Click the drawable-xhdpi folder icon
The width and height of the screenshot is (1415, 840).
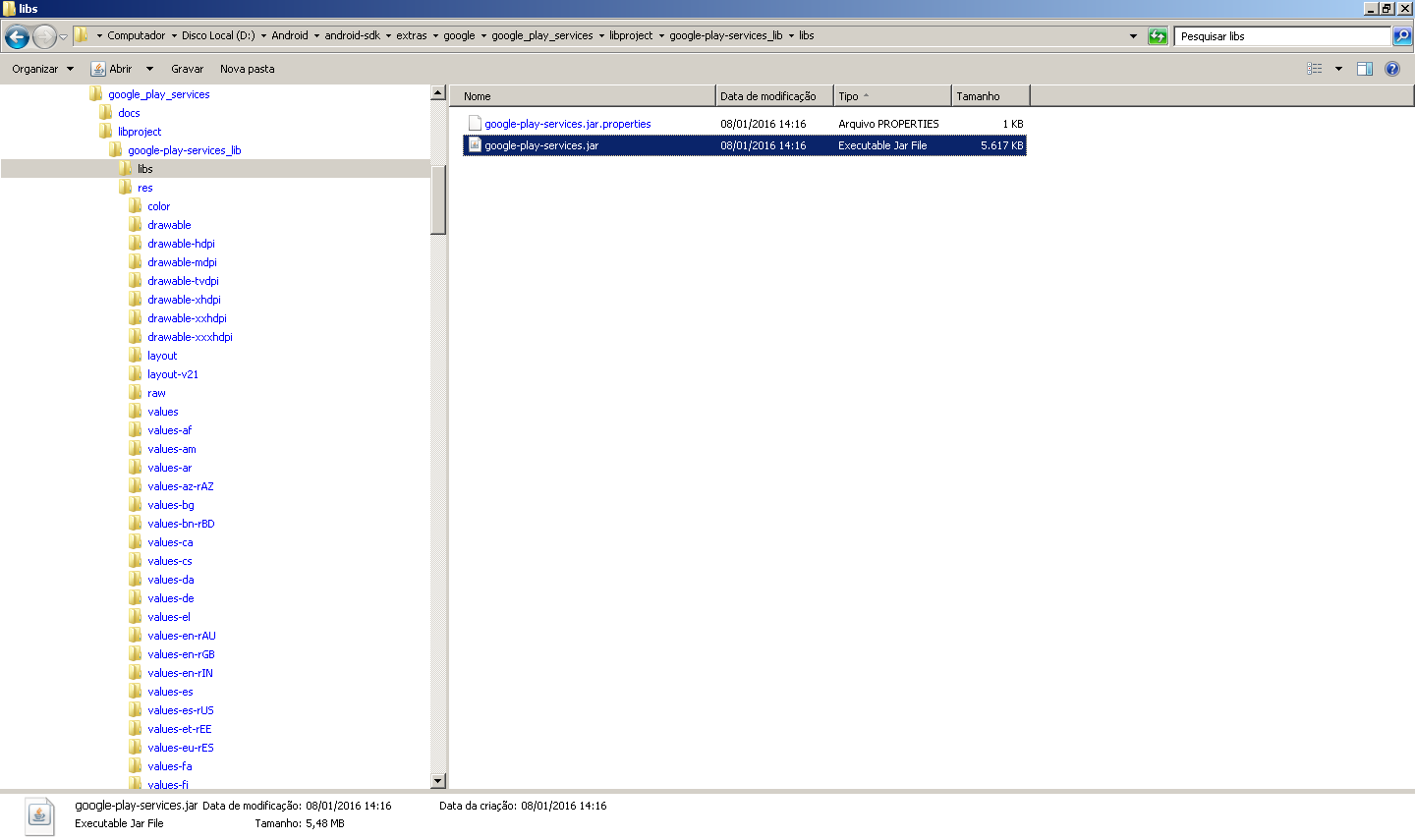(x=136, y=300)
